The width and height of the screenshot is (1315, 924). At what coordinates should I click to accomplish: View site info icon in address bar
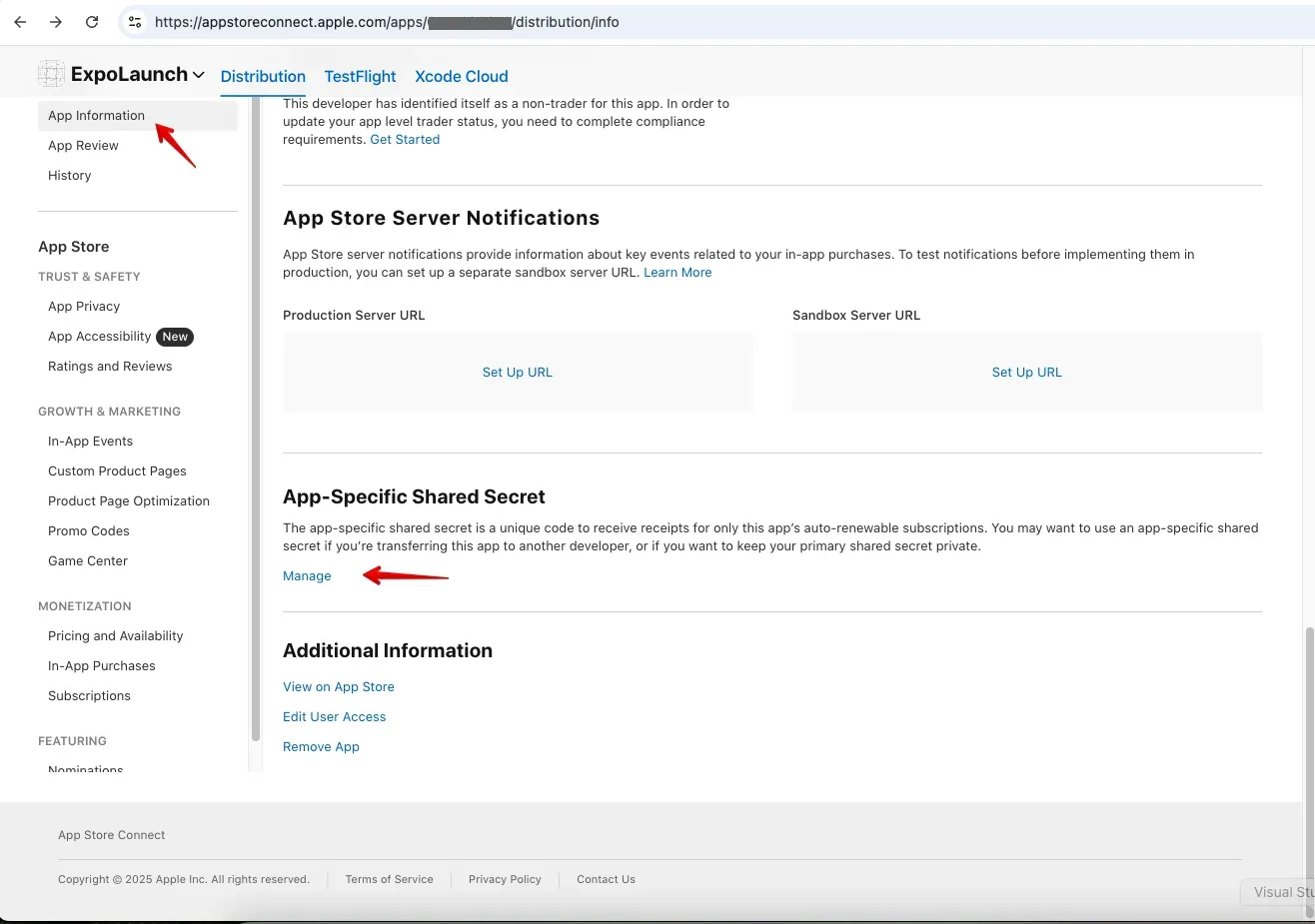click(135, 22)
